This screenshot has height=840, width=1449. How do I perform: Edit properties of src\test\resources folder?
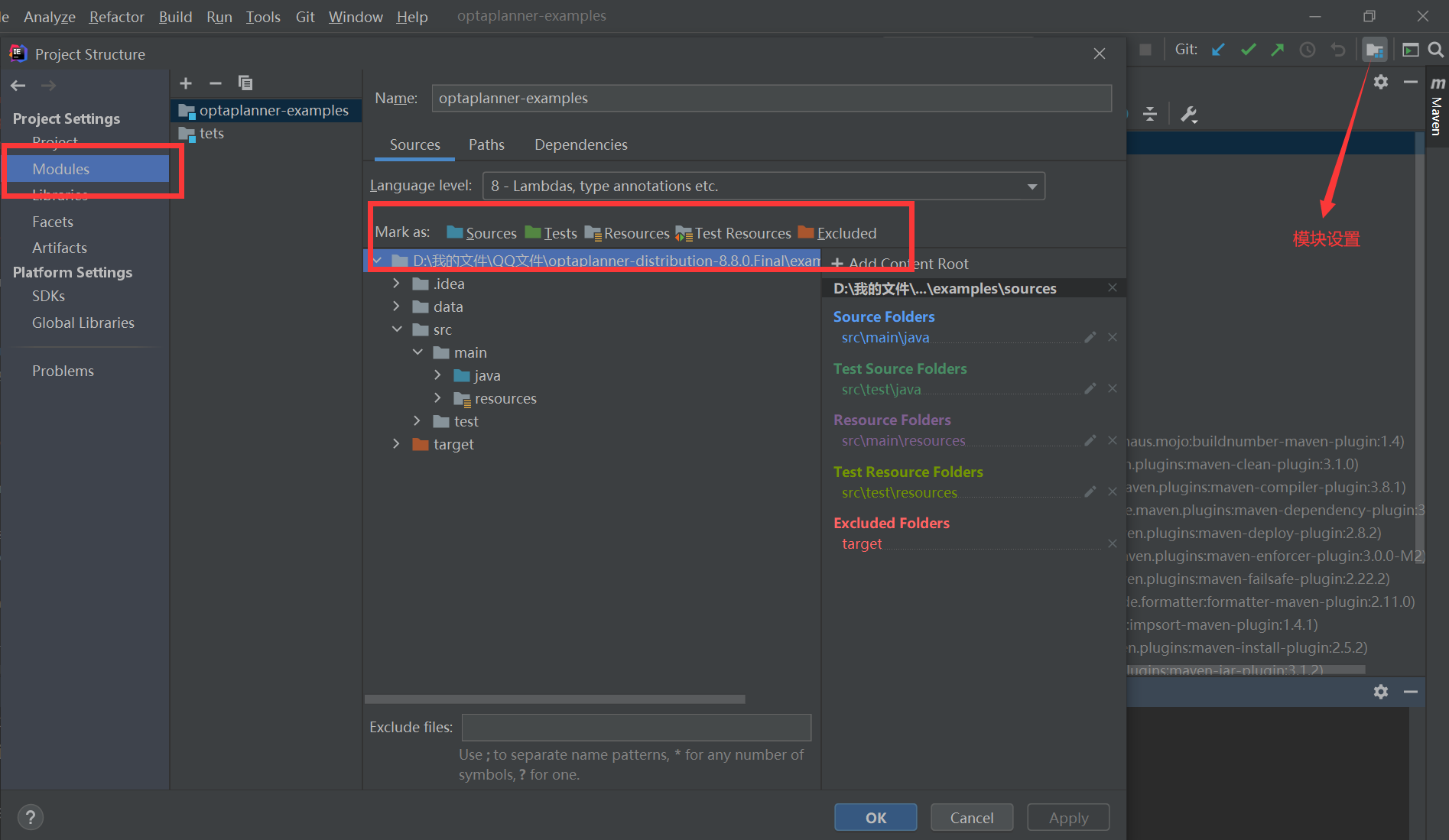pyautogui.click(x=1090, y=491)
